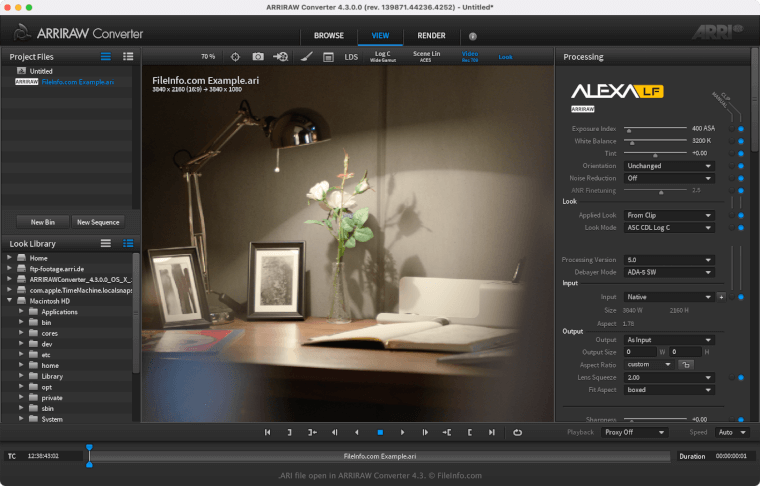Switch Look Library to list view icon

click(105, 243)
